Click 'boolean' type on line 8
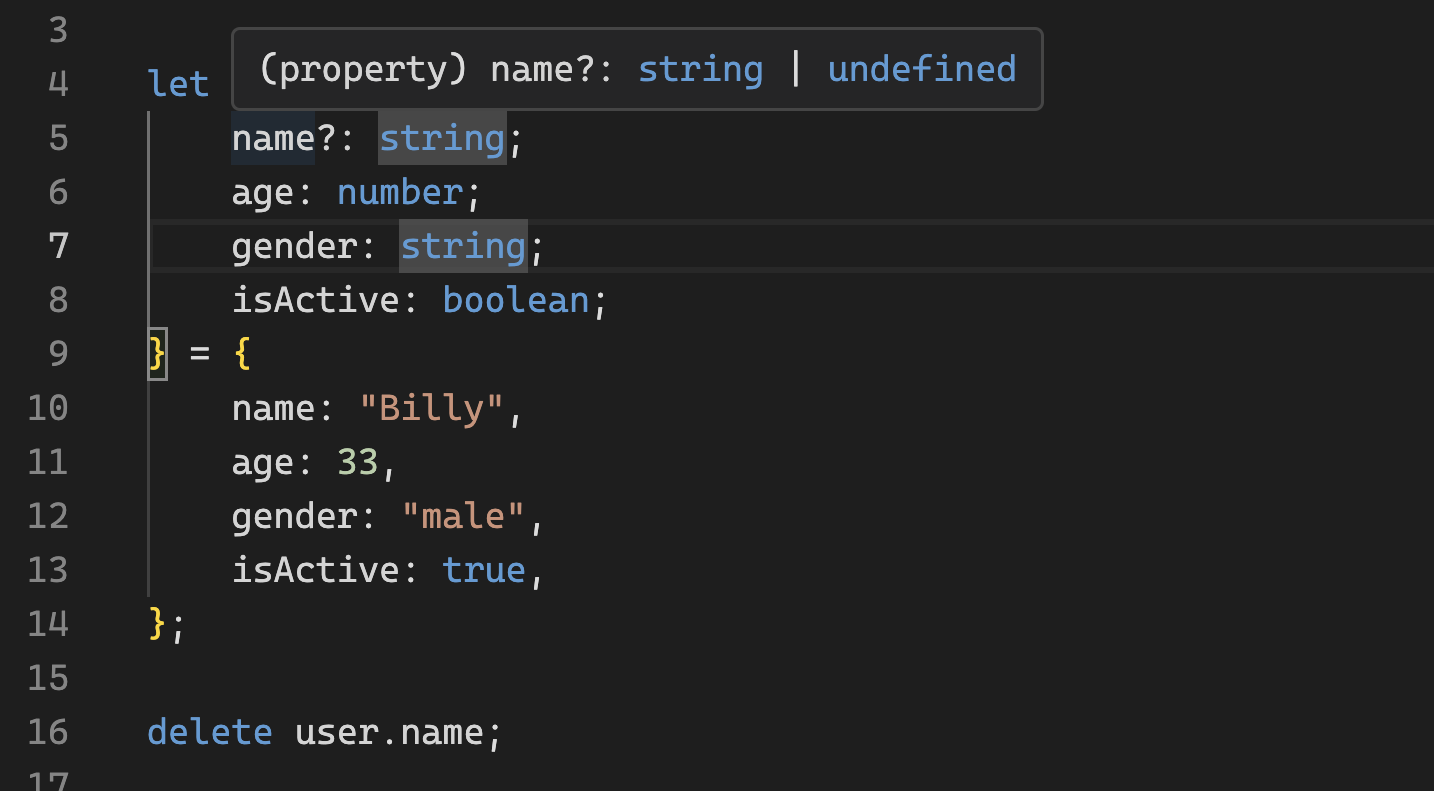 (516, 300)
